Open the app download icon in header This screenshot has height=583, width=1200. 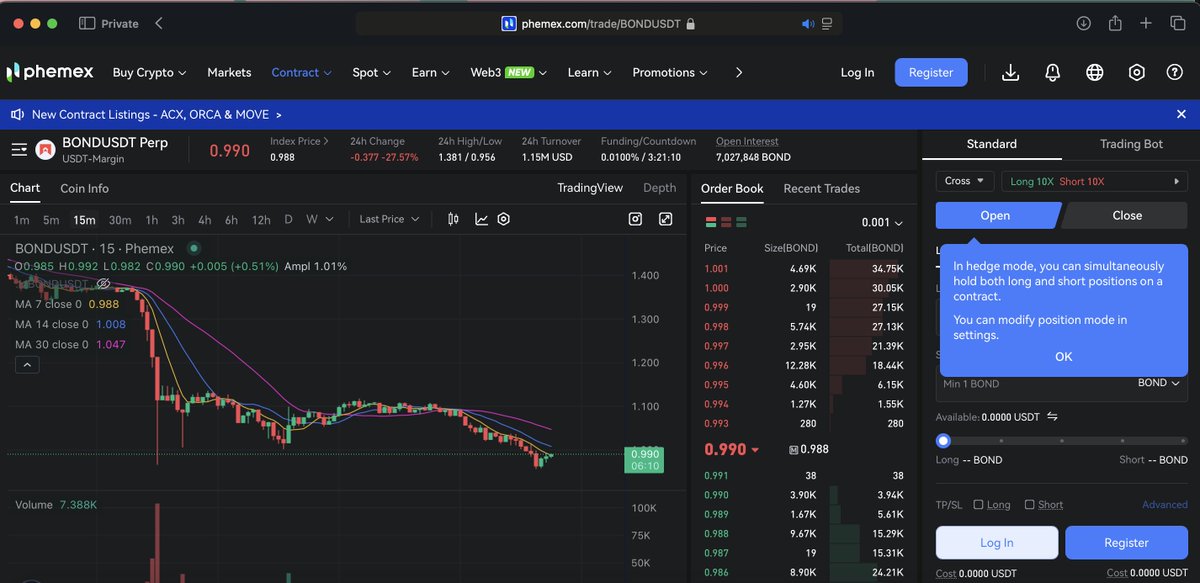tap(1010, 73)
